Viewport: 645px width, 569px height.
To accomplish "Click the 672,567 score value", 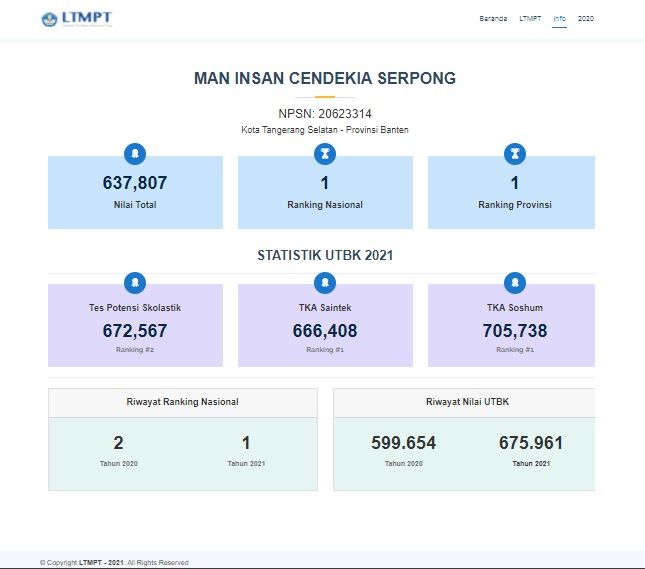I will click(135, 331).
